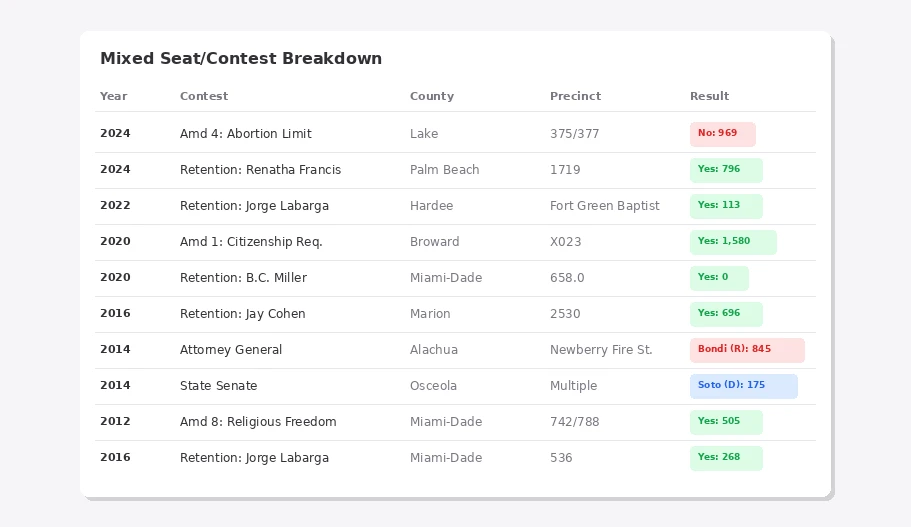
Task: Click the "Mixed Seat/Contest Breakdown" title
Action: [241, 59]
